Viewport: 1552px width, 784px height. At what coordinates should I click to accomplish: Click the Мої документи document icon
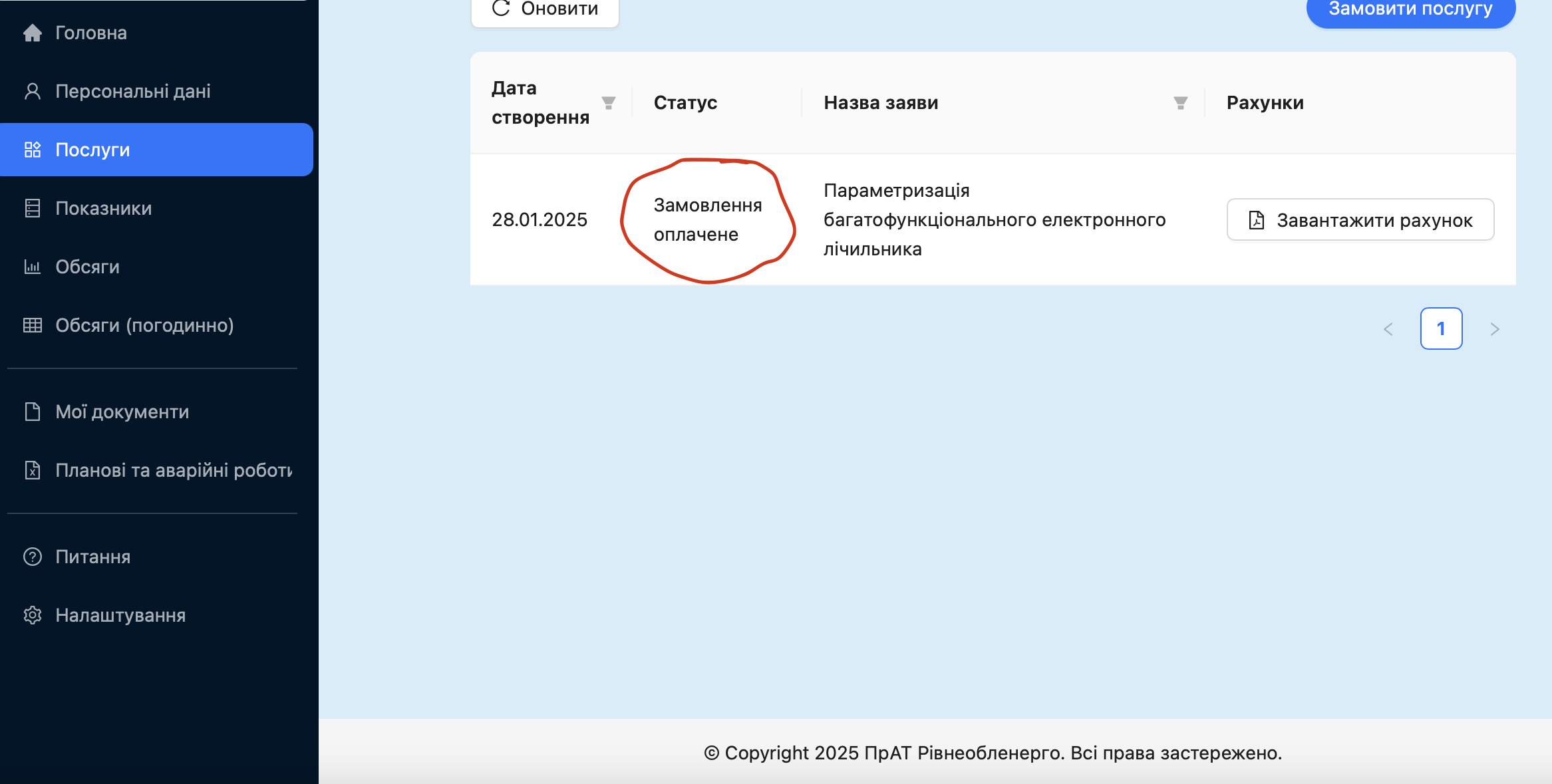tap(33, 411)
